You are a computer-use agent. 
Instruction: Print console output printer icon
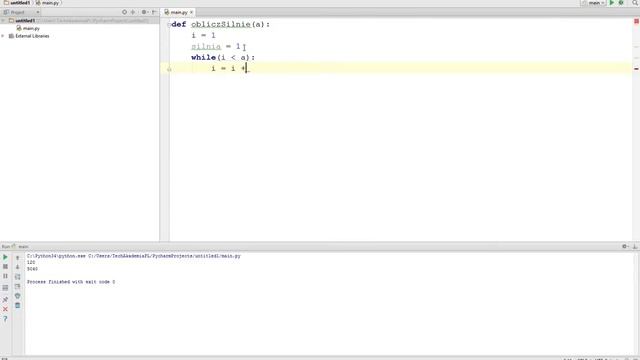[18, 296]
